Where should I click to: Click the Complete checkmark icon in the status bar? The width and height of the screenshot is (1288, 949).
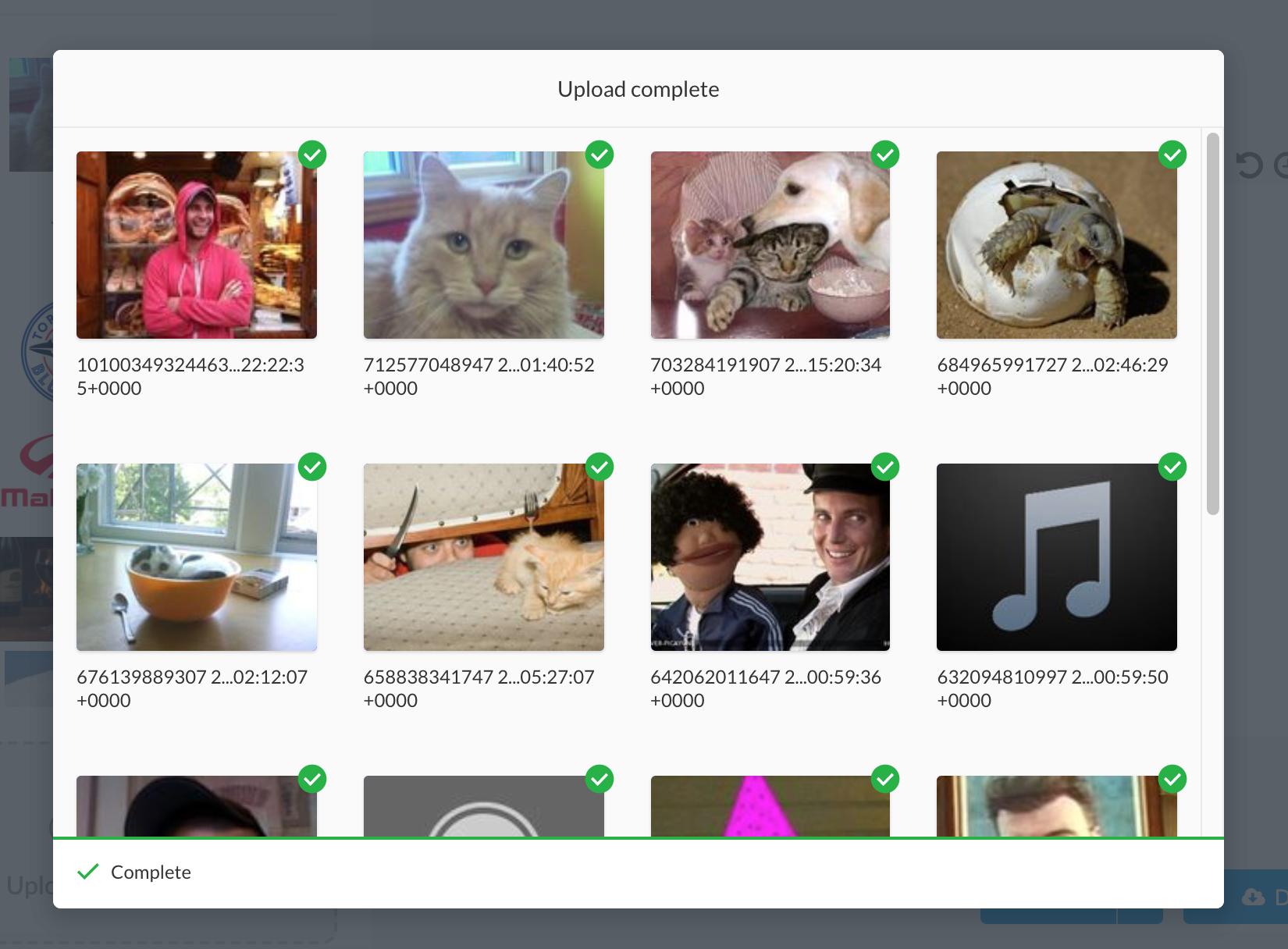[x=87, y=872]
